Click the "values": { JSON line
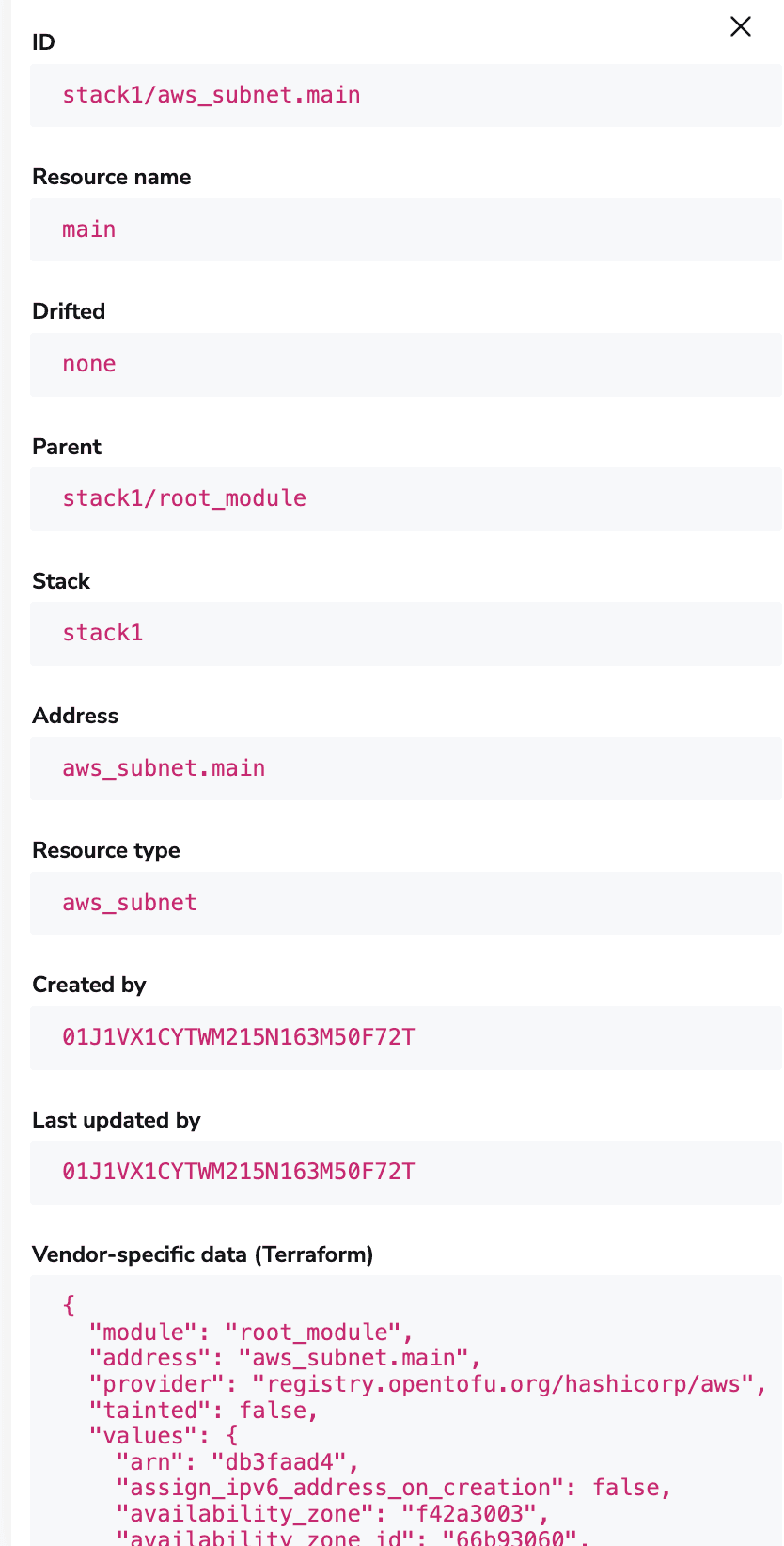Viewport: 784px width, 1546px height. [164, 1436]
